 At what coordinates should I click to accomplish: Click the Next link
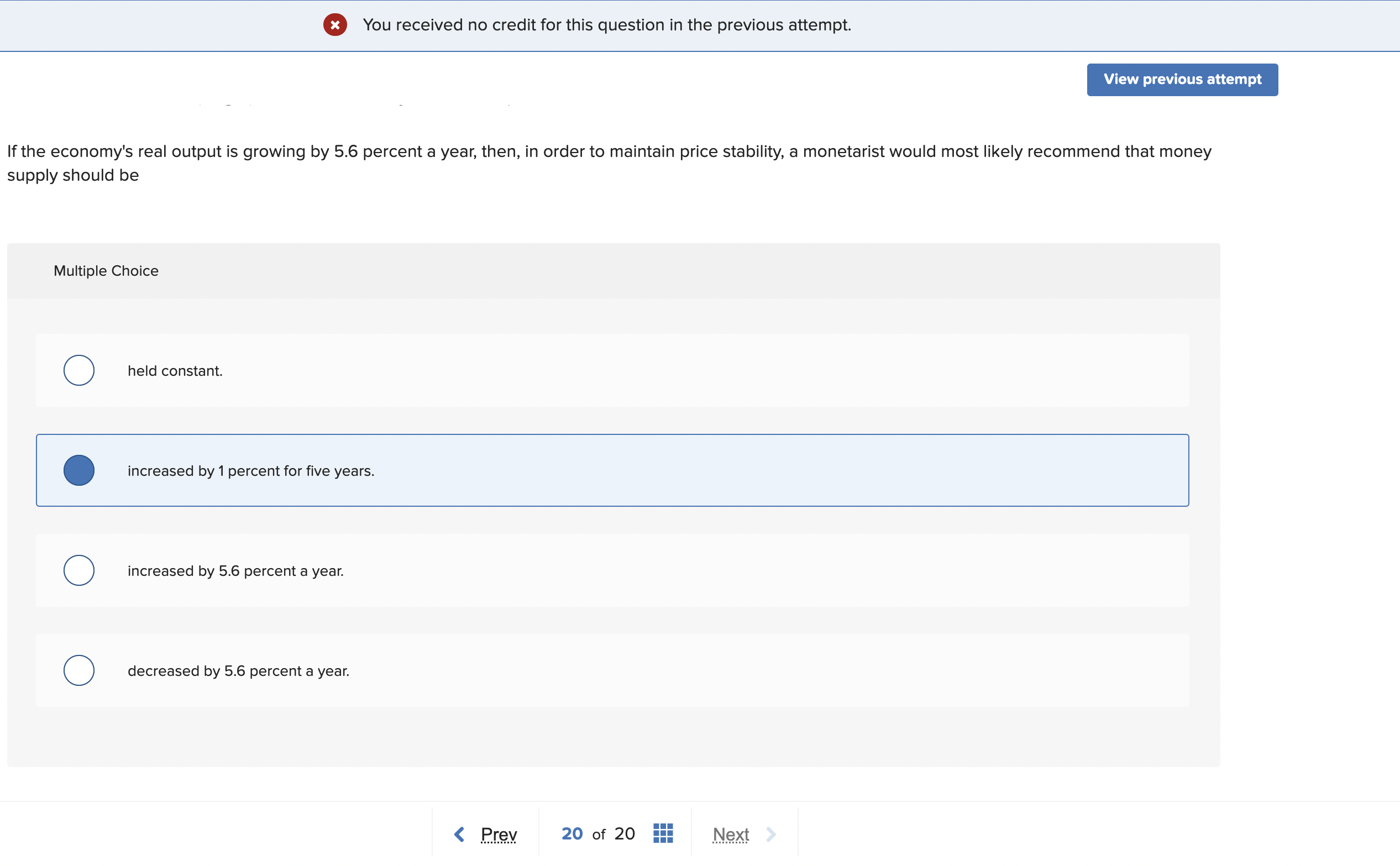pos(731,834)
